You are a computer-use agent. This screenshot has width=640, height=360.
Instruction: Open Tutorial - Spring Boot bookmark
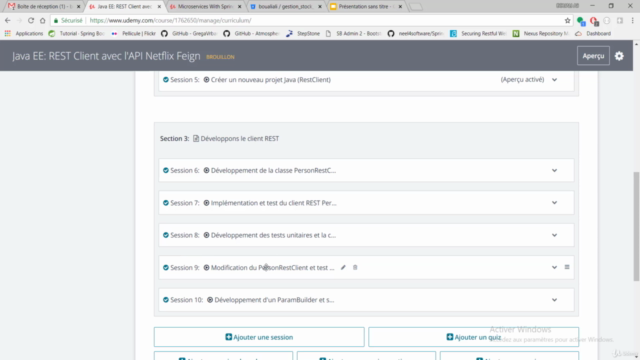[77, 33]
